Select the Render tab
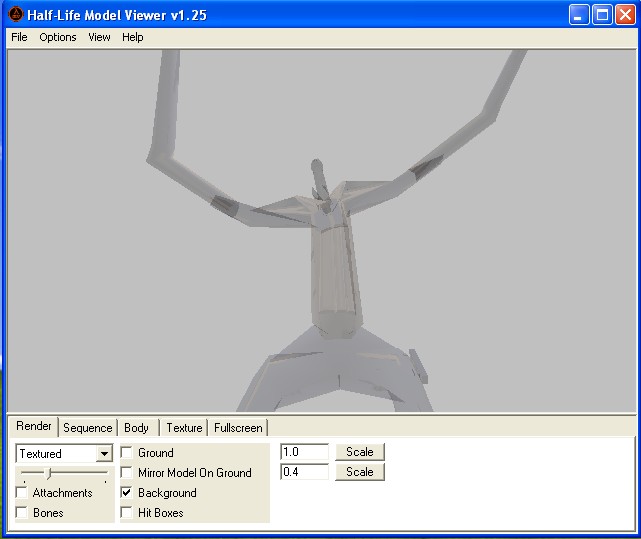The height and width of the screenshot is (539, 641). 34,427
